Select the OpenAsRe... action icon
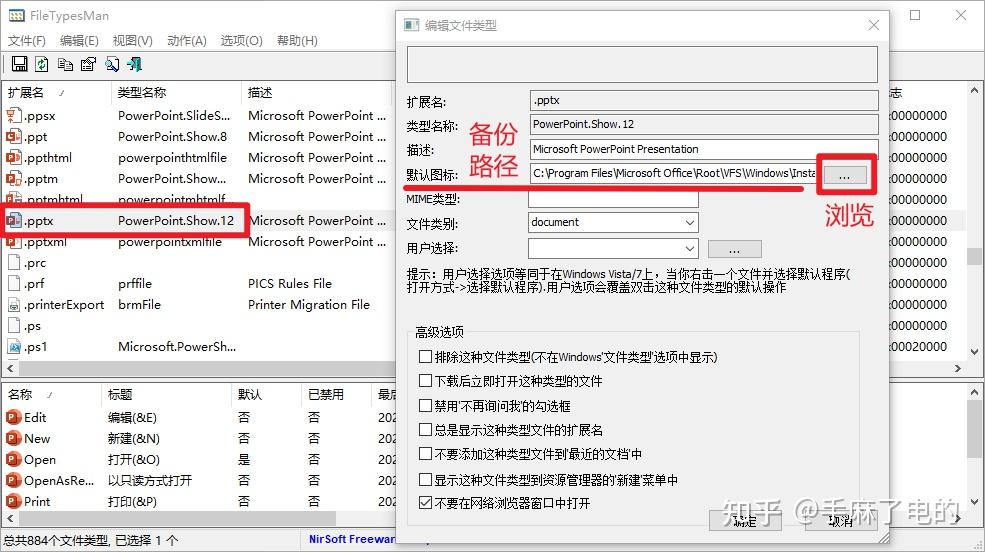 [x=13, y=480]
